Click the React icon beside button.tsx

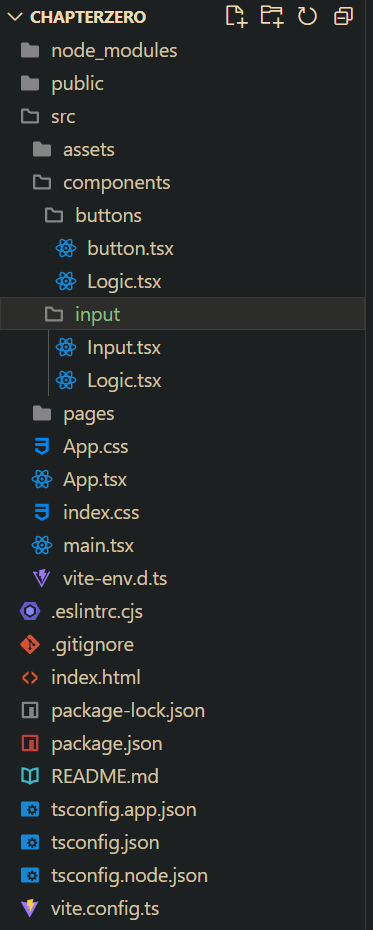tap(66, 249)
